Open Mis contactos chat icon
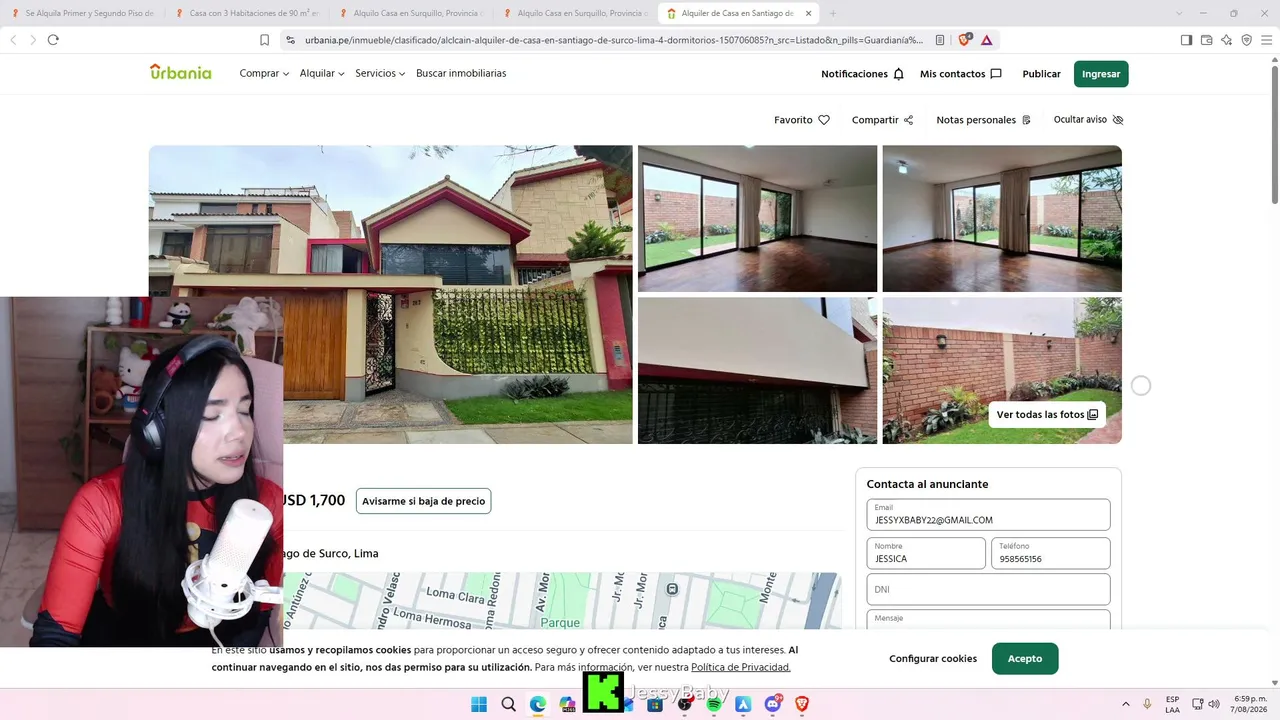The height and width of the screenshot is (720, 1280). point(995,74)
